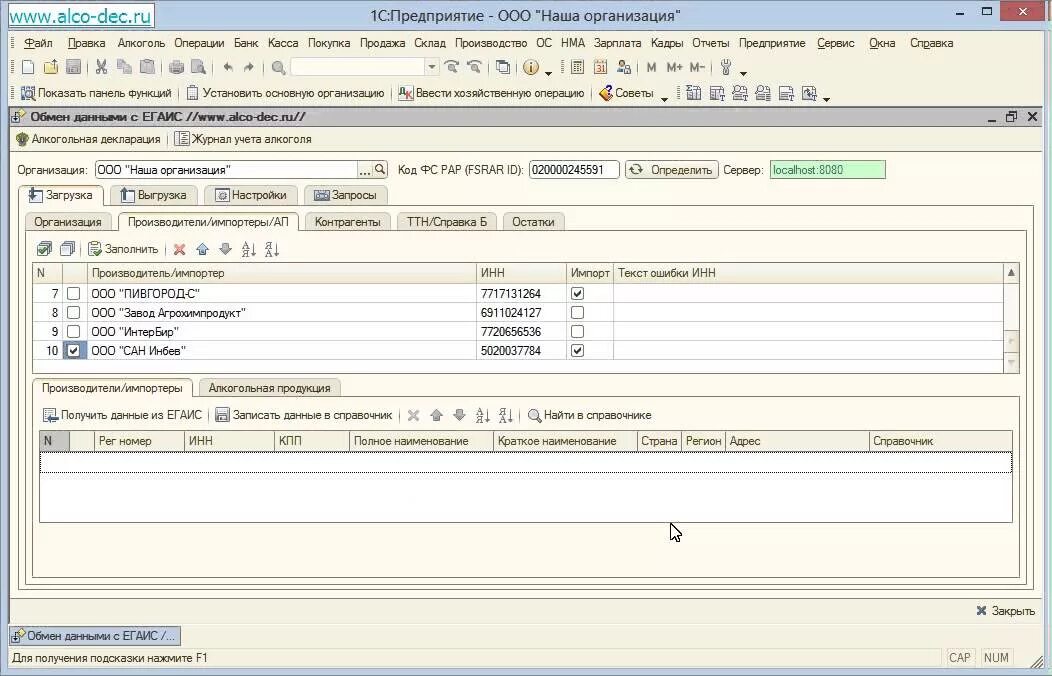Sort ascending in upper producers table
The width and height of the screenshot is (1052, 676).
[249, 249]
